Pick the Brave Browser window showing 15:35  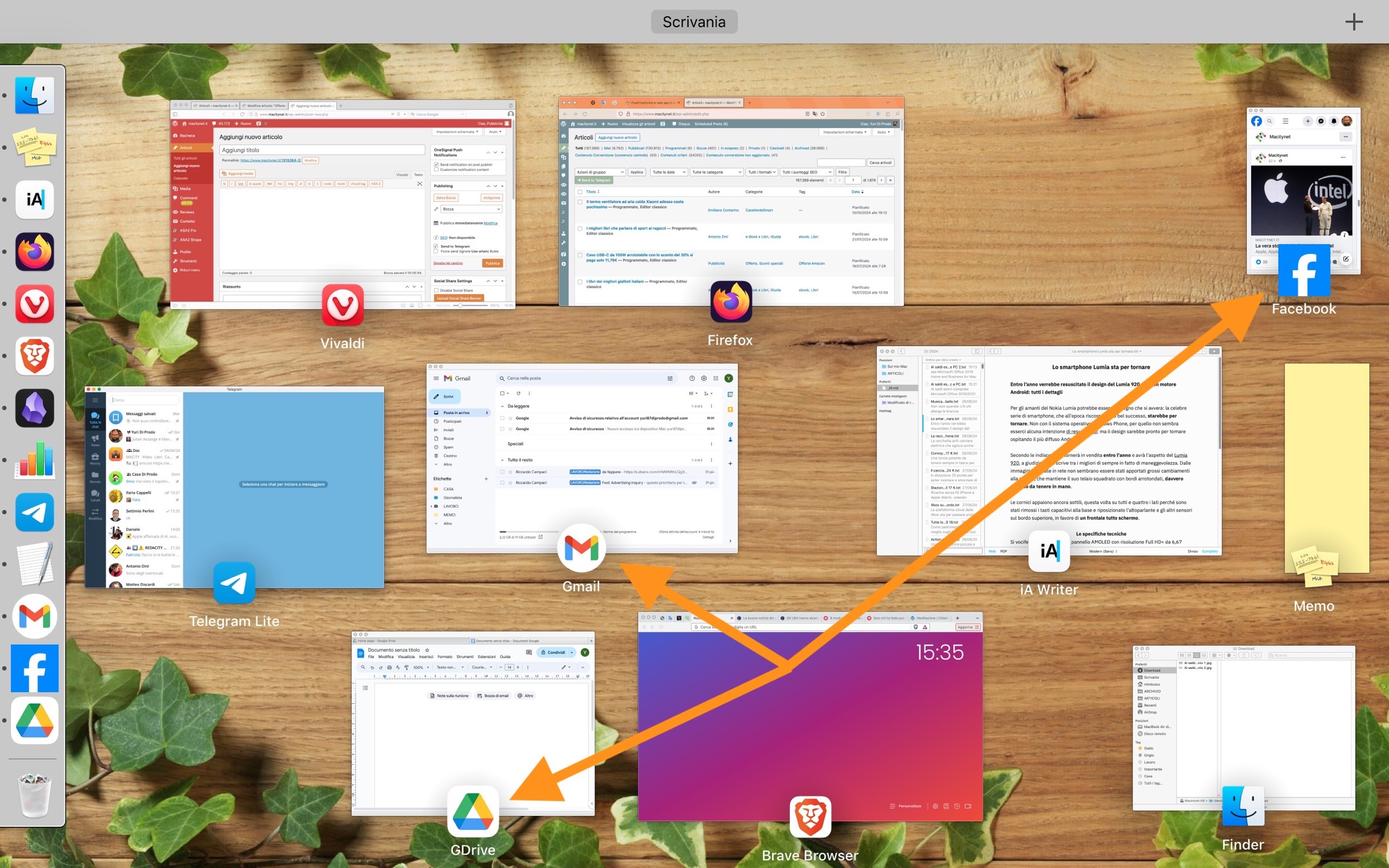pyautogui.click(x=810, y=716)
